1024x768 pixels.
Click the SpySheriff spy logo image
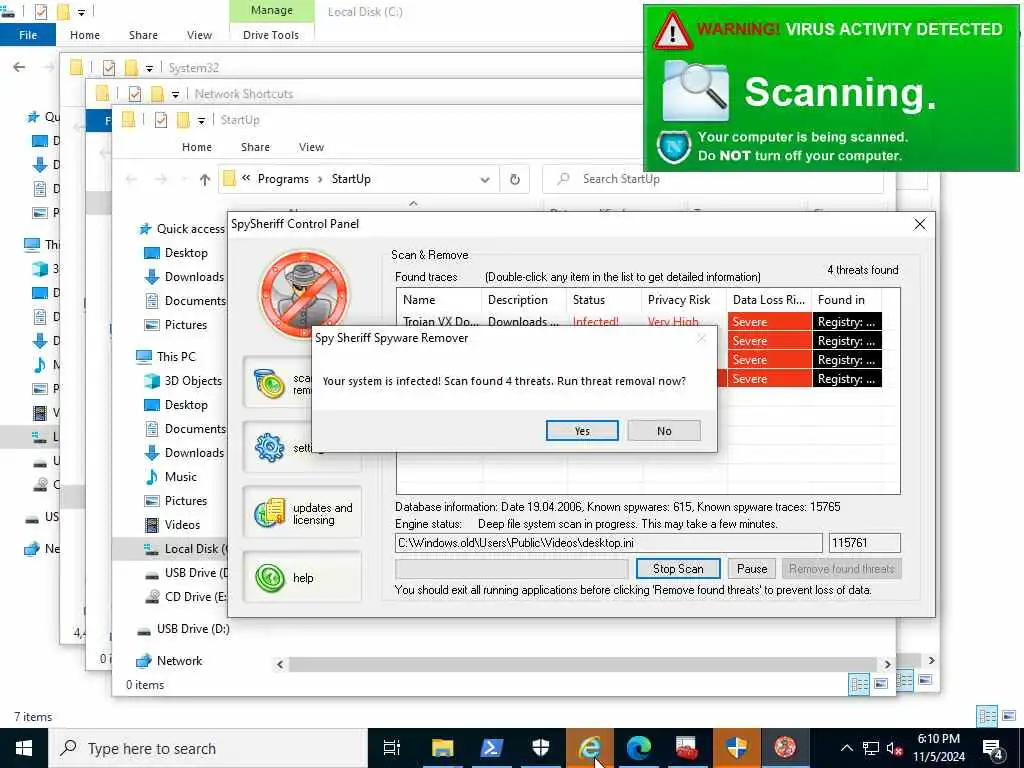coord(304,294)
